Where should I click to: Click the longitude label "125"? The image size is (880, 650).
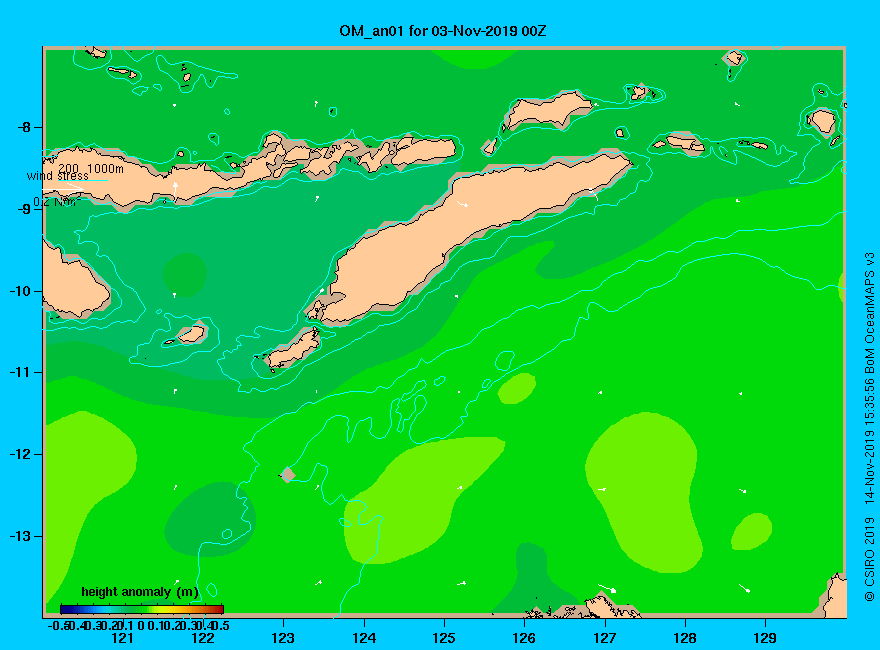click(x=444, y=638)
